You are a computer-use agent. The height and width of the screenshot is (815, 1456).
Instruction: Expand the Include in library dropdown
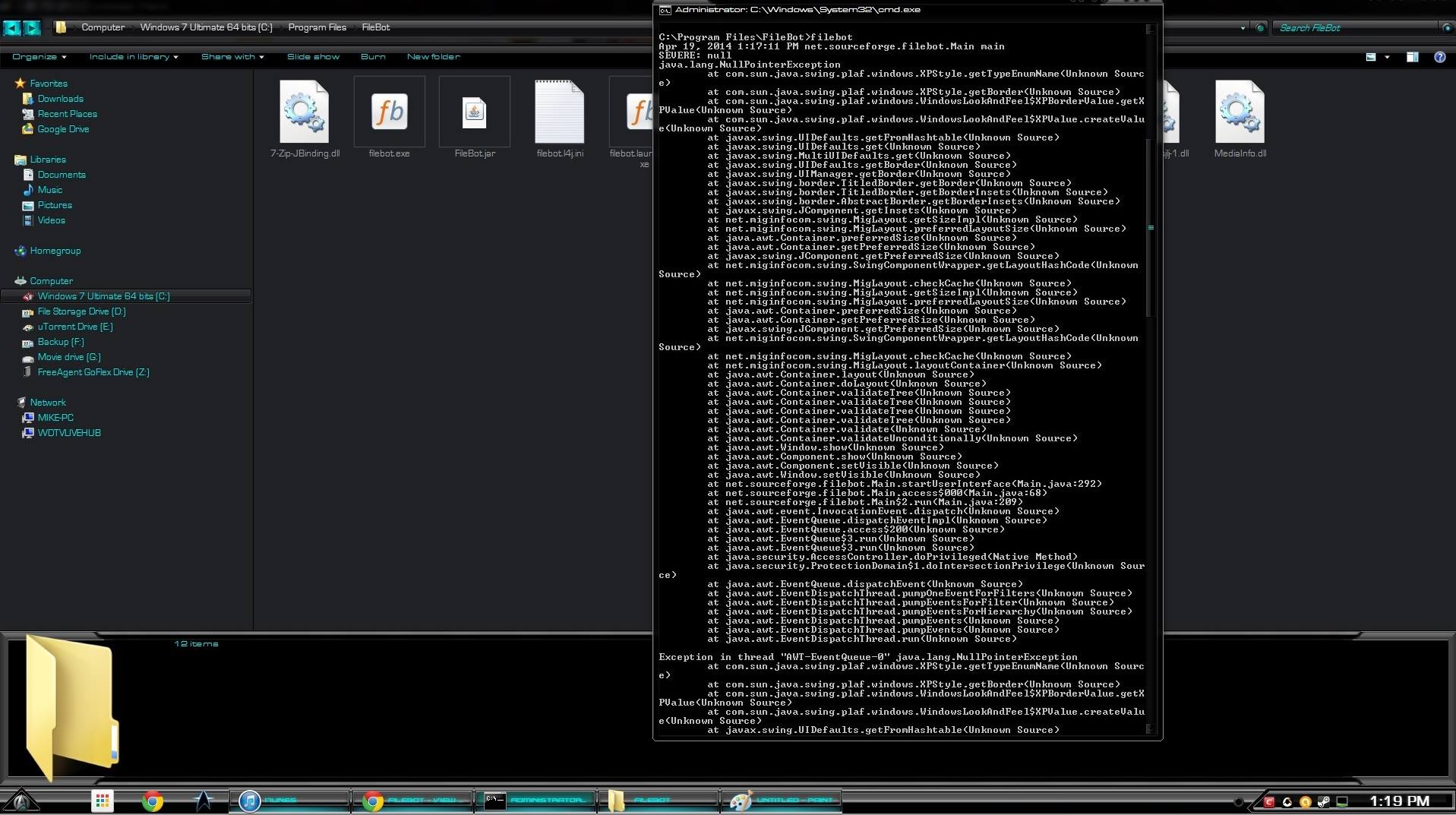click(x=134, y=57)
